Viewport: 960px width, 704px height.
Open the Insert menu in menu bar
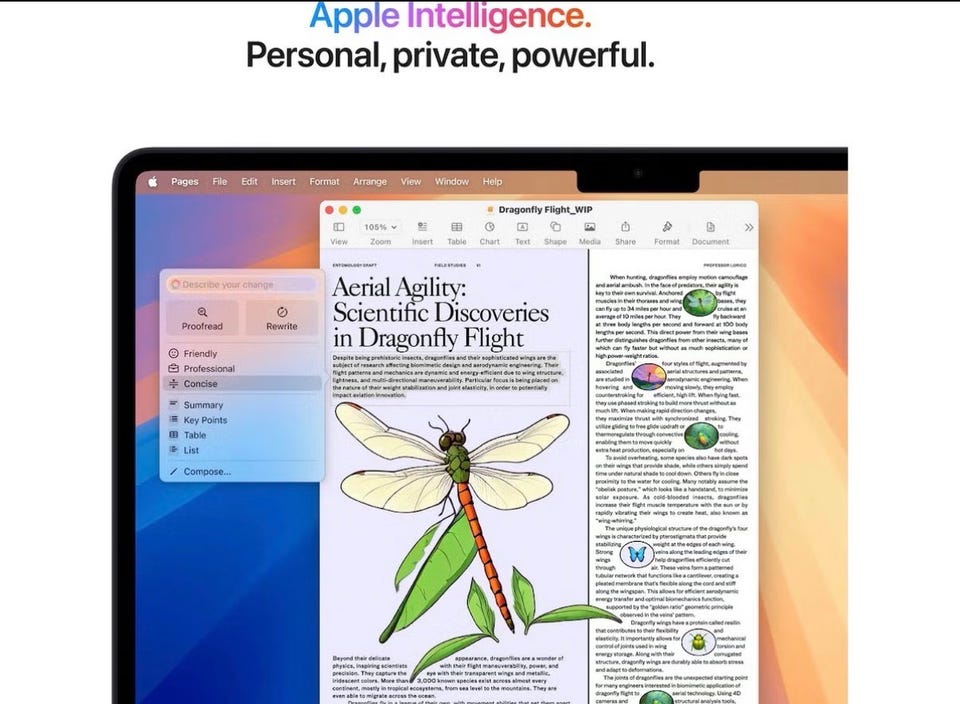point(283,181)
